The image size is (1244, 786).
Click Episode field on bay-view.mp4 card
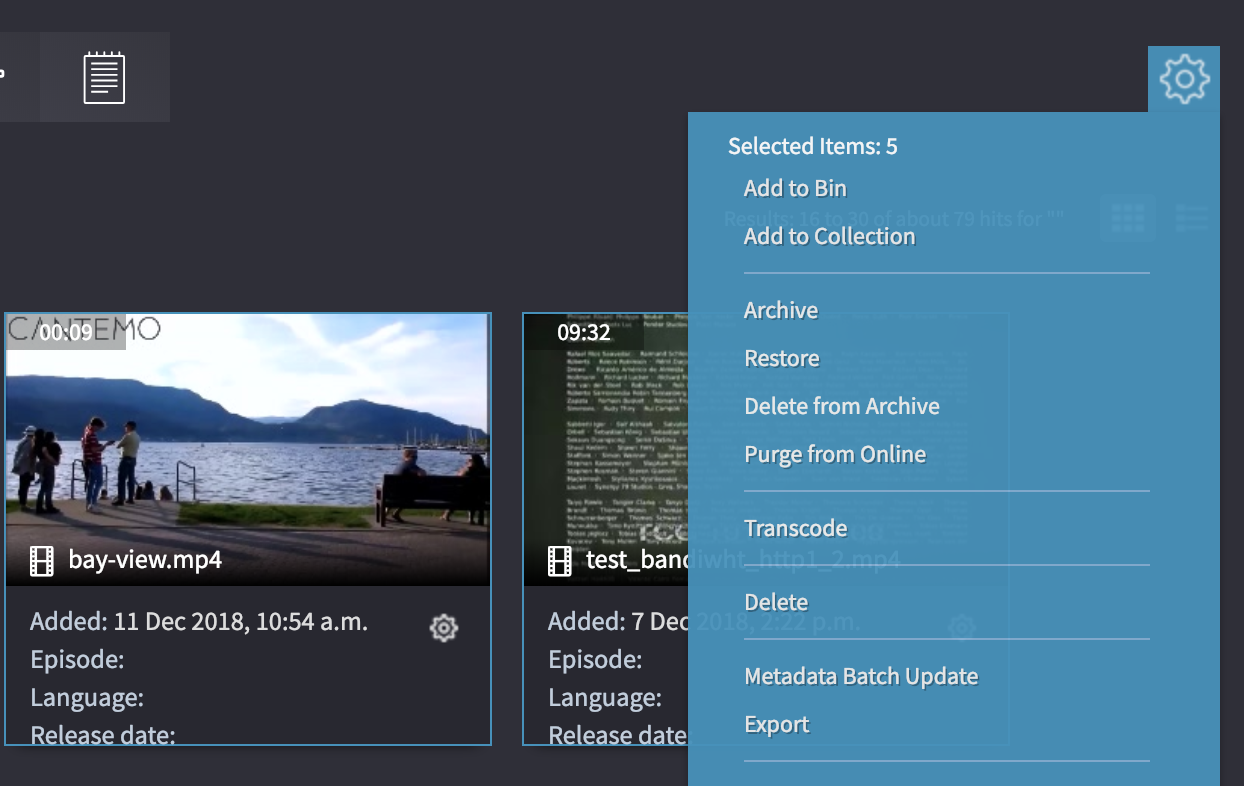click(x=77, y=660)
